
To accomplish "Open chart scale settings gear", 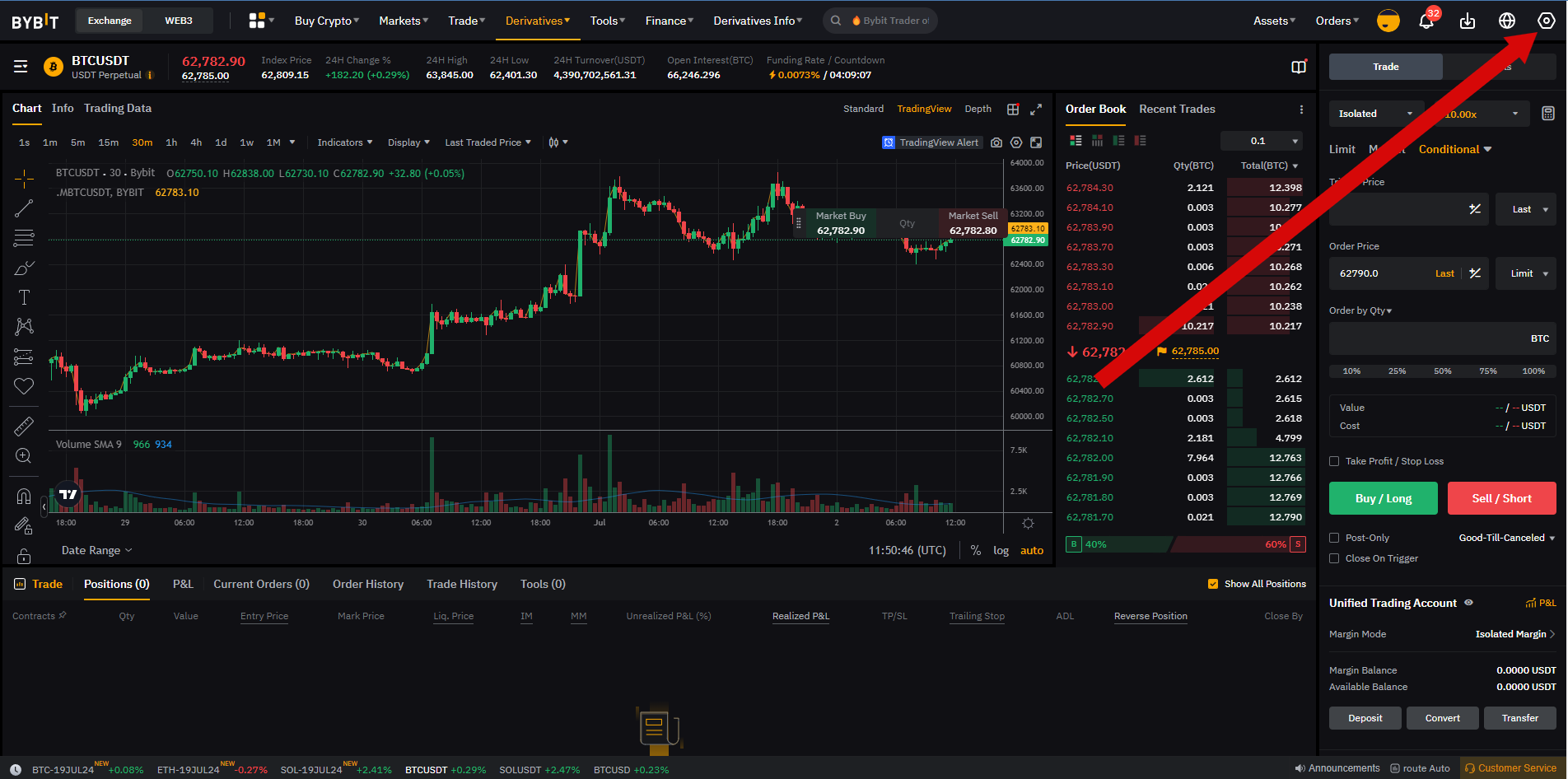I will (1028, 523).
